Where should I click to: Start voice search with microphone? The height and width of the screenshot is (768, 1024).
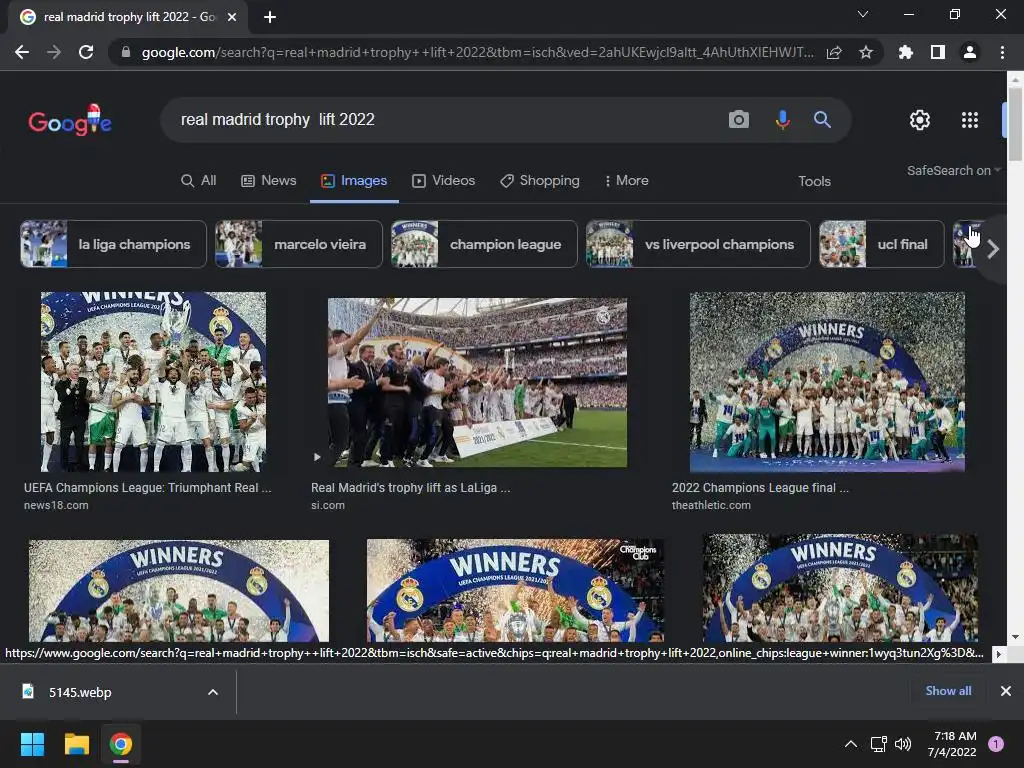pyautogui.click(x=782, y=120)
